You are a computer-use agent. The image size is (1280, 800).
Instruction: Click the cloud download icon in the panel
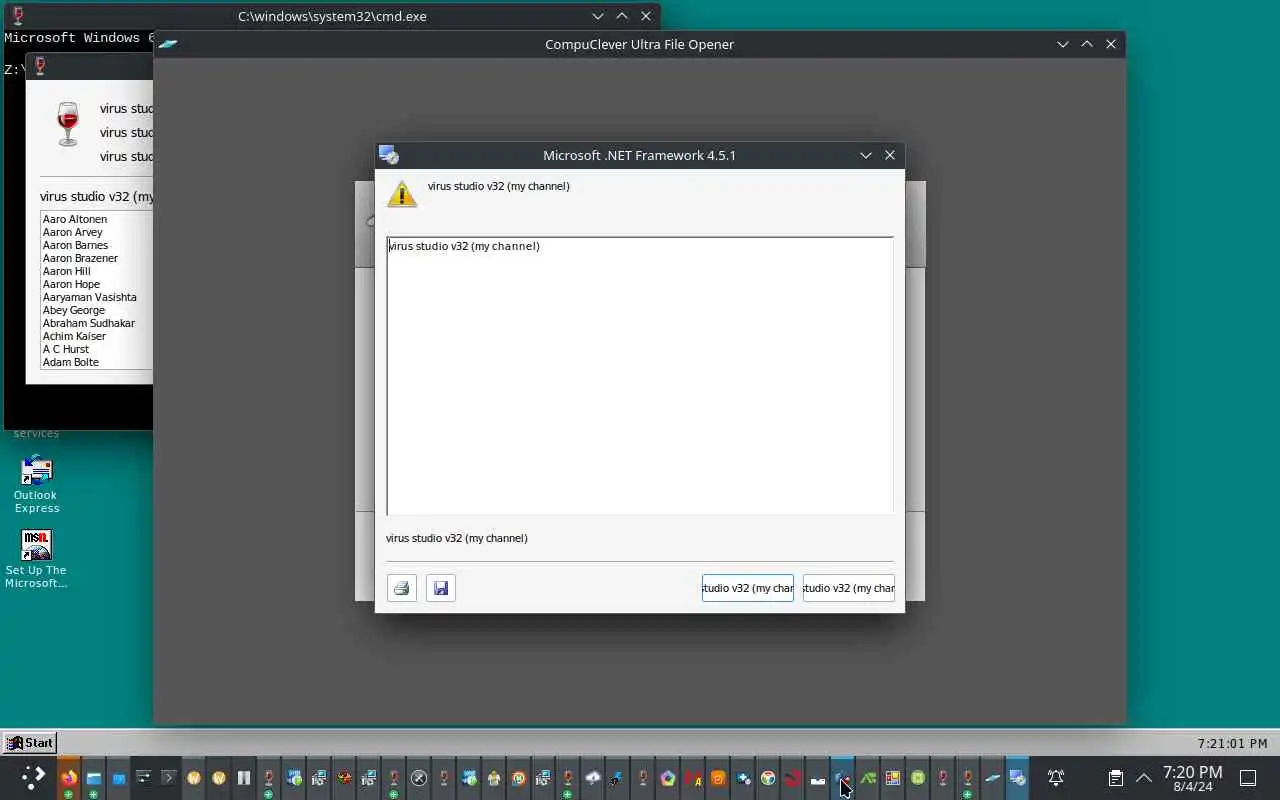593,777
